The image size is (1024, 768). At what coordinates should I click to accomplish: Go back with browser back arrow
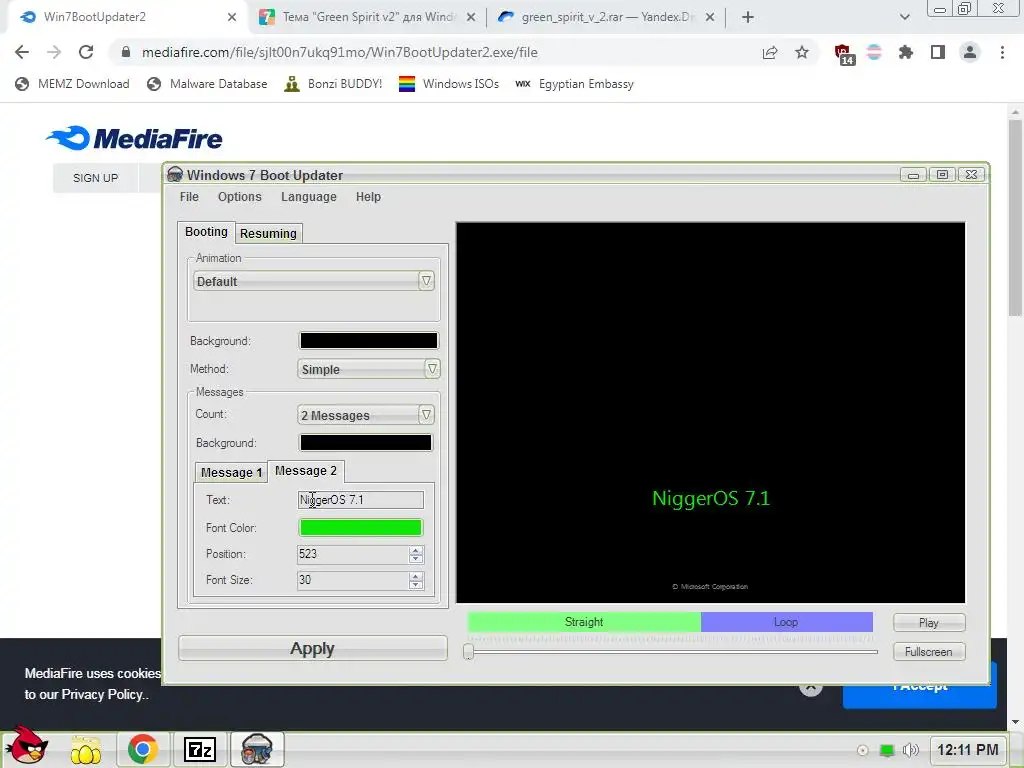(22, 52)
